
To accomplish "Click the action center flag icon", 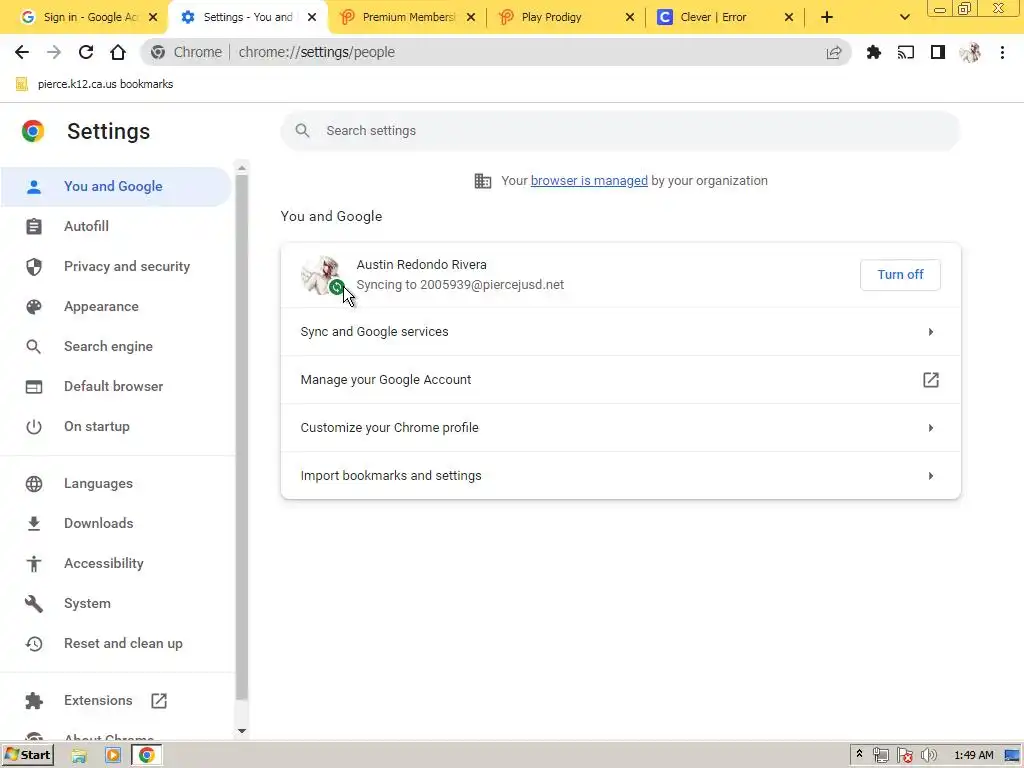I will 904,756.
